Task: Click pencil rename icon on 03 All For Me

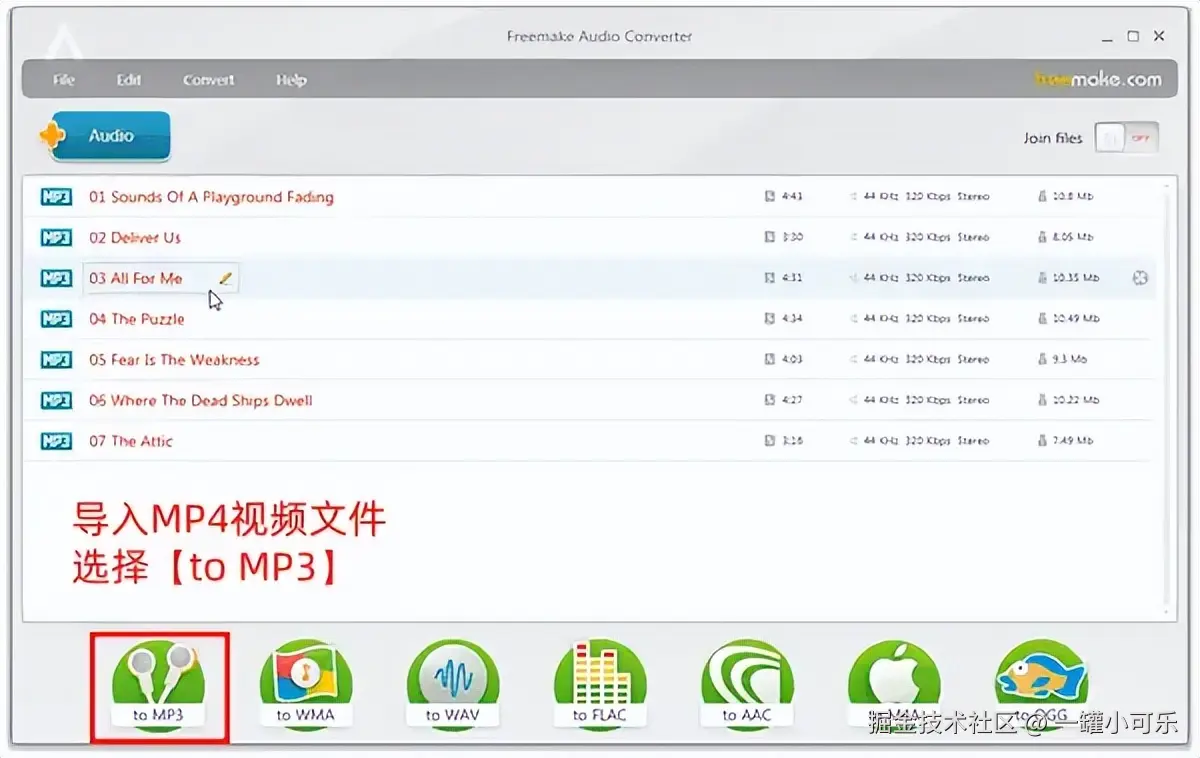Action: click(225, 278)
